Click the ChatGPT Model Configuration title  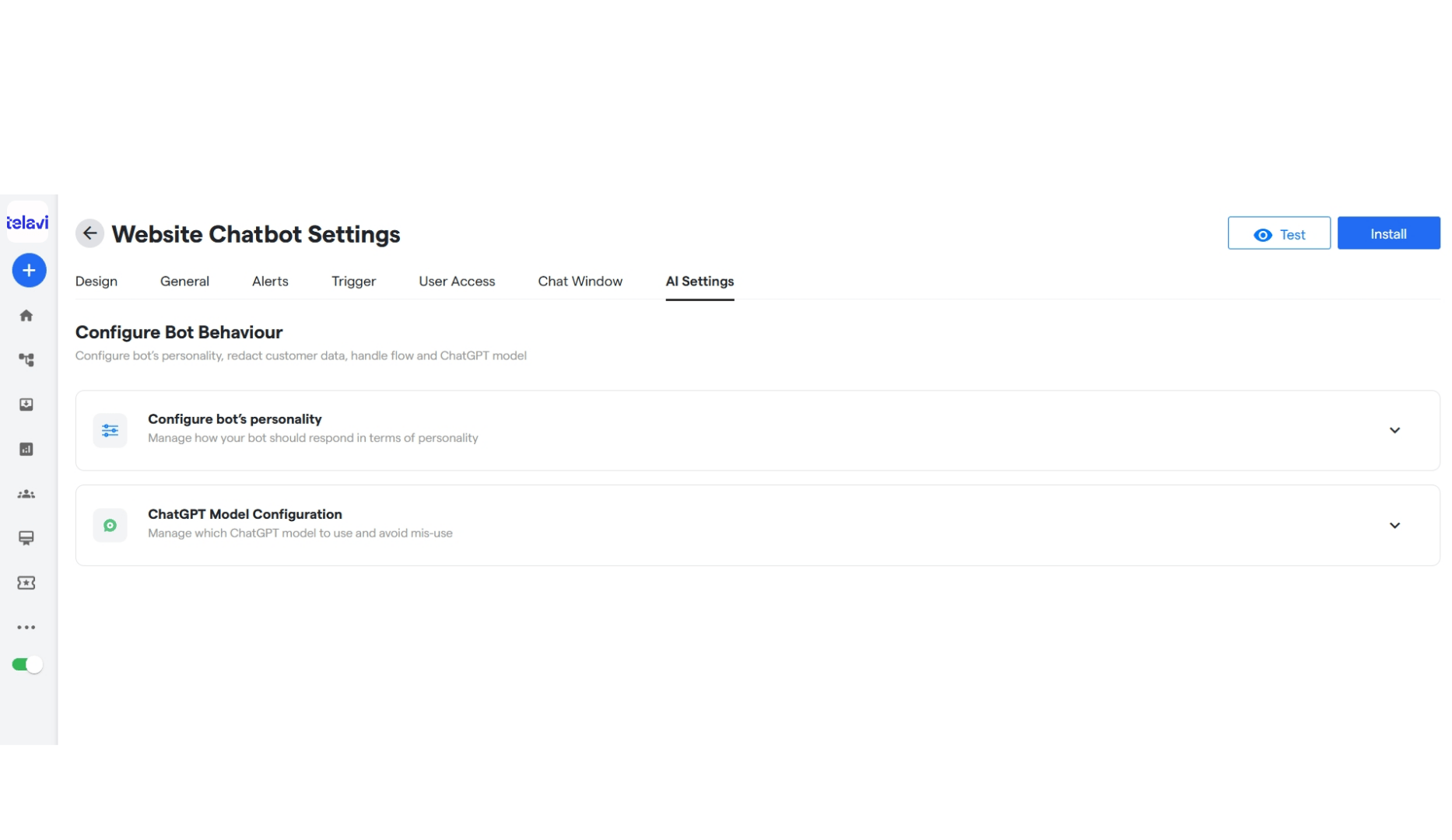click(x=245, y=514)
